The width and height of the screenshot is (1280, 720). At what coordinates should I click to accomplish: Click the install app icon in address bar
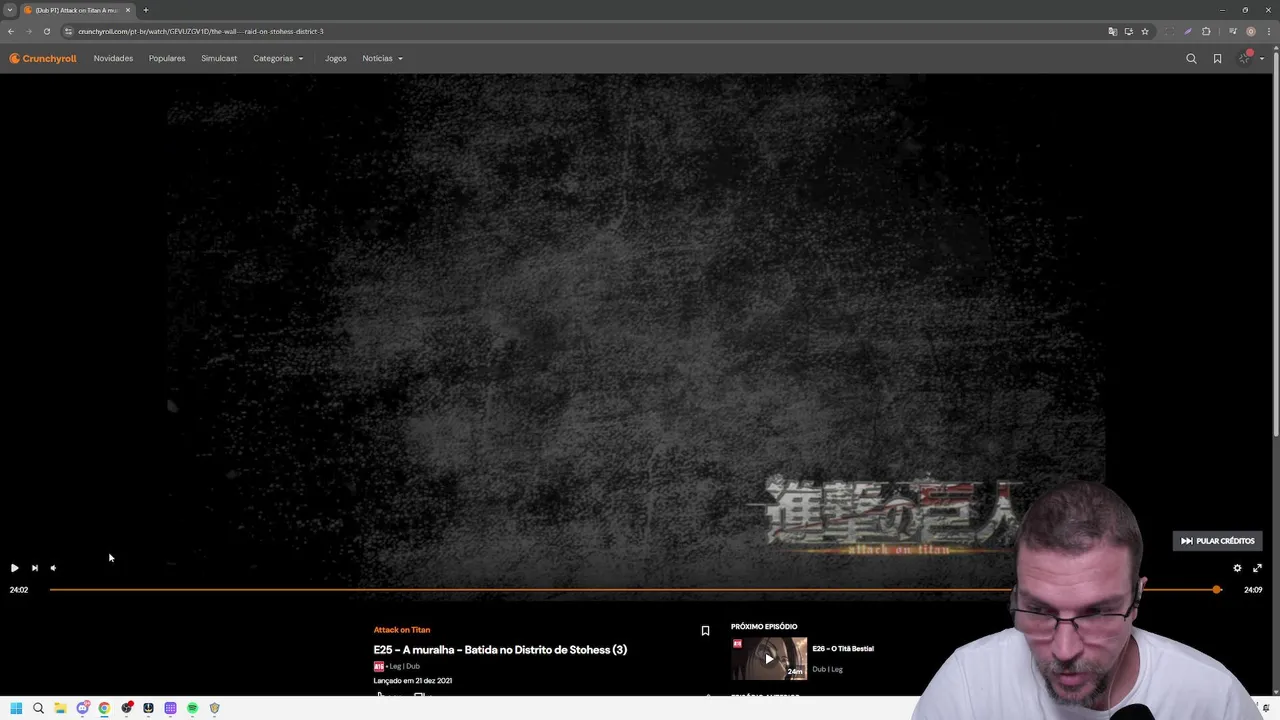pyautogui.click(x=1129, y=31)
